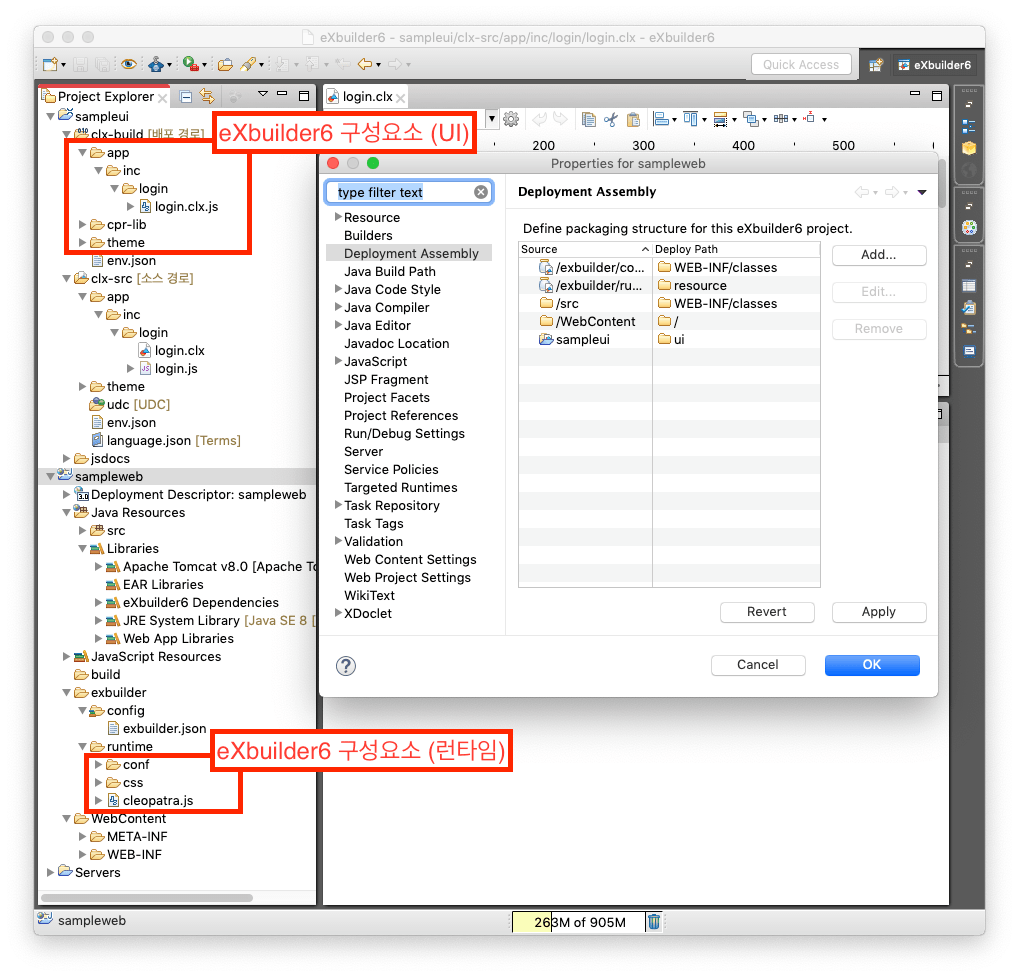This screenshot has height=977, width=1019.
Task: Click the Open Perspective icon
Action: 876,65
